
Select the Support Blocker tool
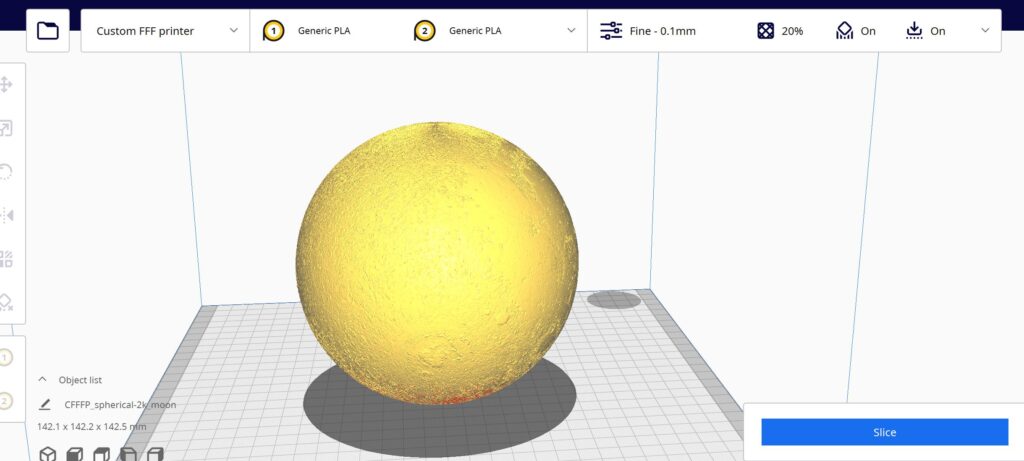(x=5, y=302)
